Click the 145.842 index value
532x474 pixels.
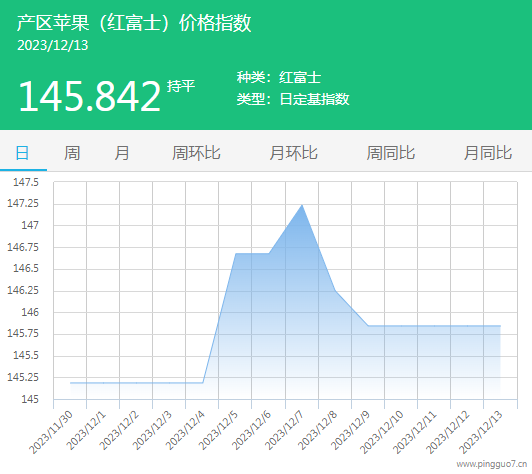tap(90, 96)
